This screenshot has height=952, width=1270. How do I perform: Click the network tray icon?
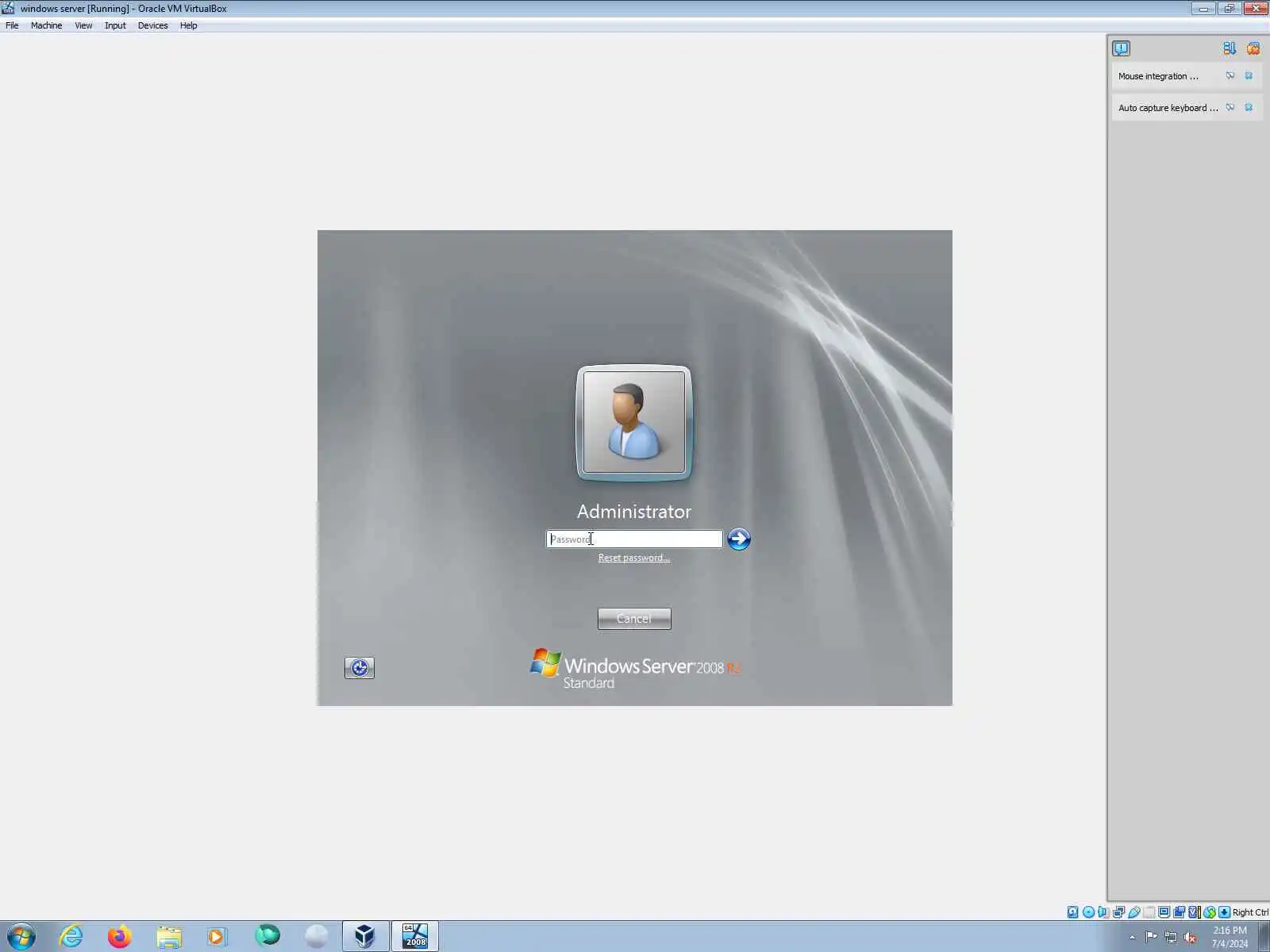[1171, 937]
